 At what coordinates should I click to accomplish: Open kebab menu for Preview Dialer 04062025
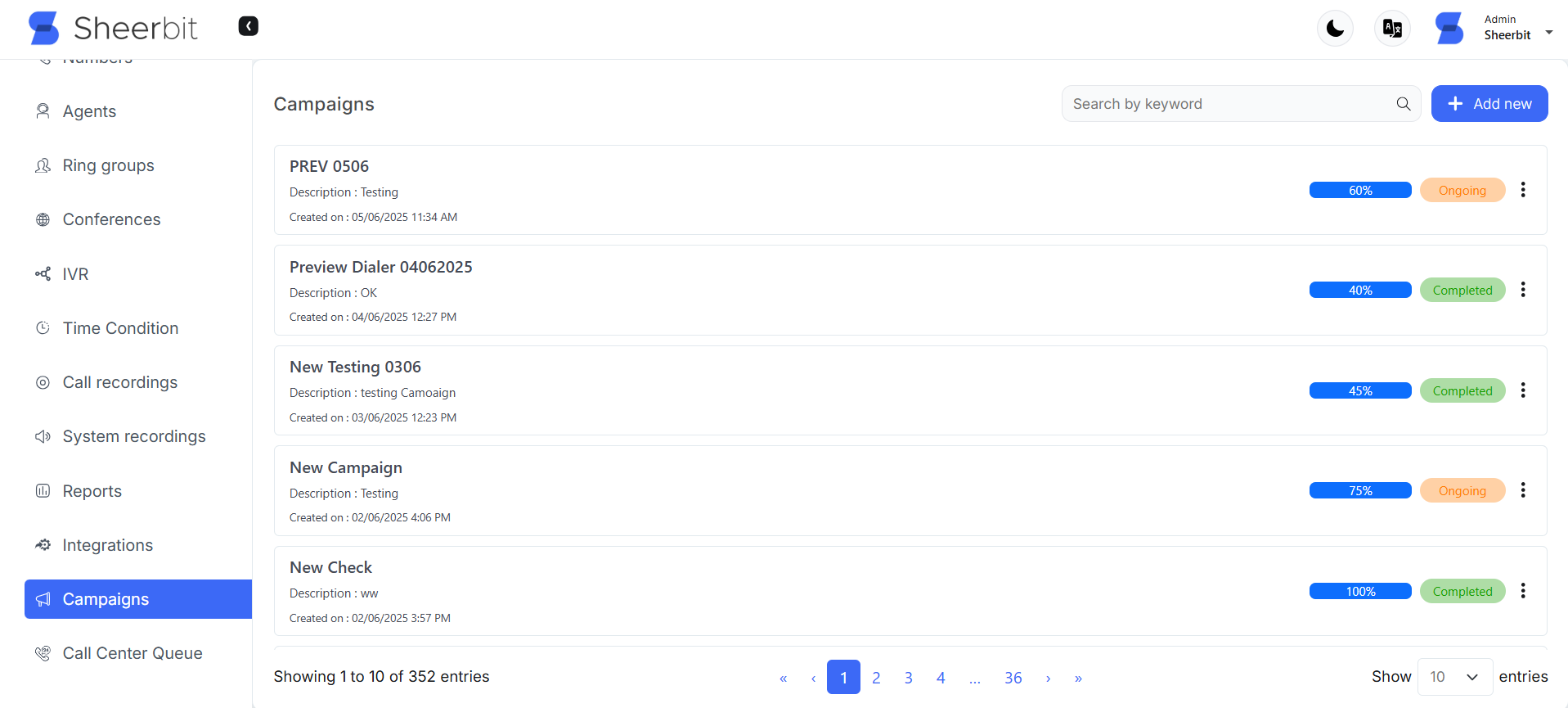1522,290
